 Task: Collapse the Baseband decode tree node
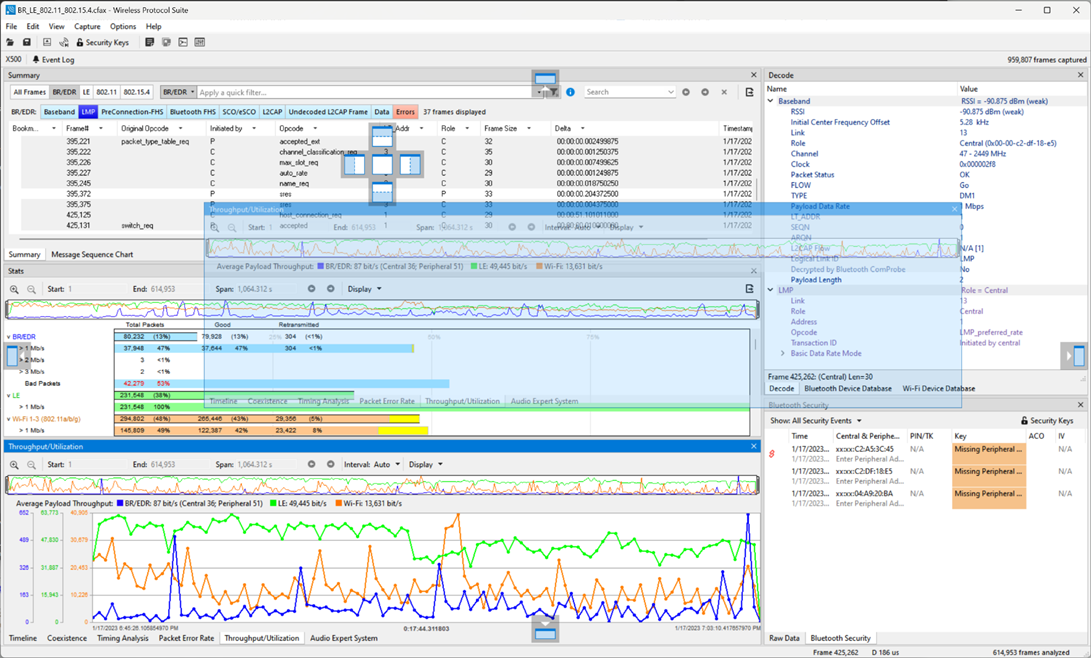point(770,102)
